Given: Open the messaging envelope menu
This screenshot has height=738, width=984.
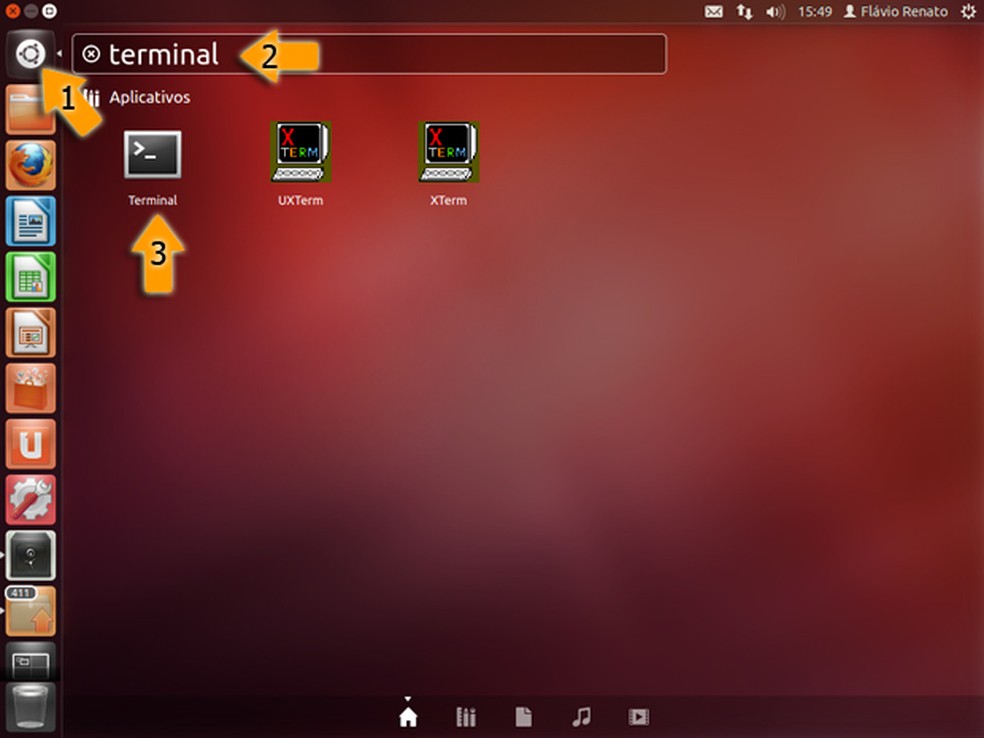Looking at the screenshot, I should pos(714,11).
